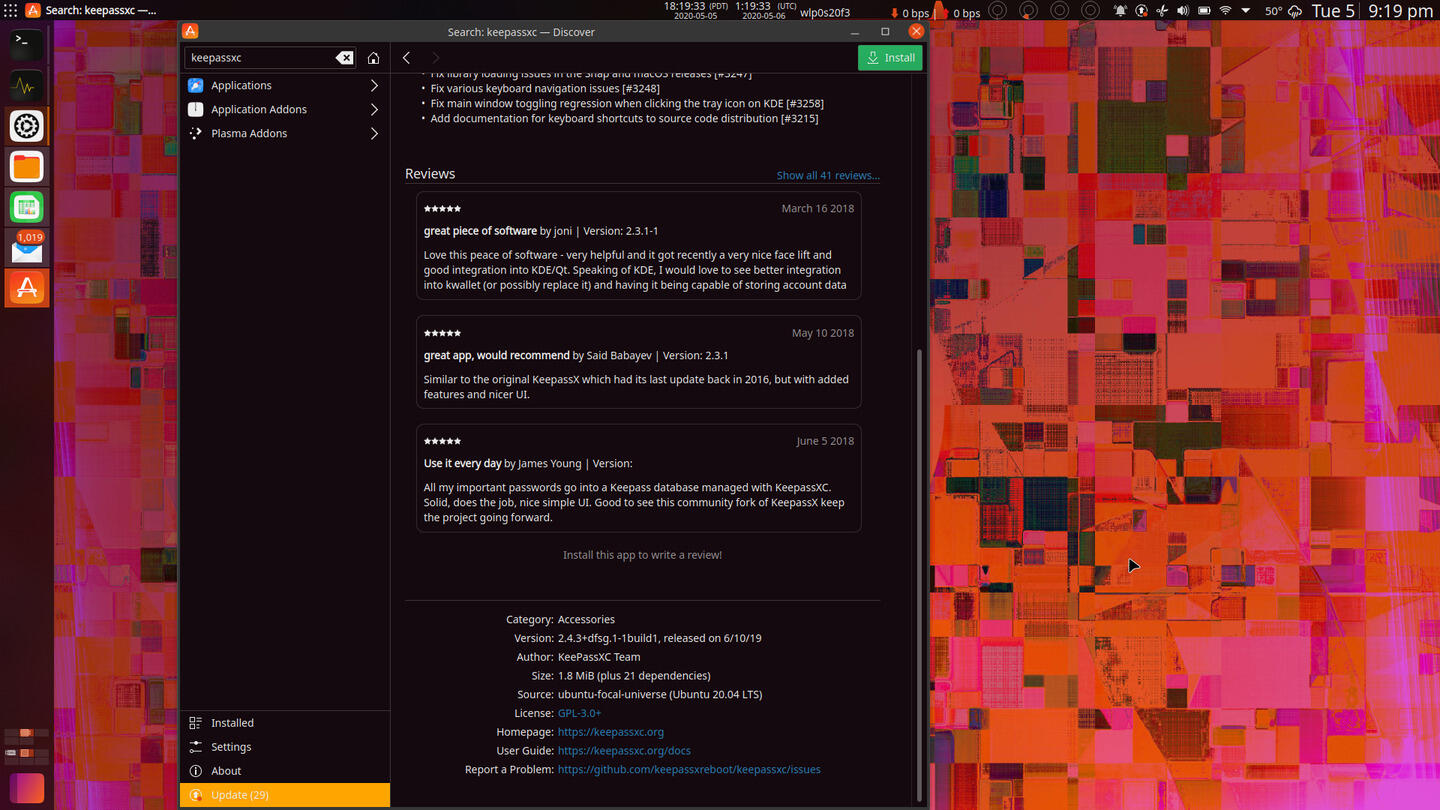Expand Applications chevron arrow
This screenshot has width=1440, height=810.
point(374,85)
